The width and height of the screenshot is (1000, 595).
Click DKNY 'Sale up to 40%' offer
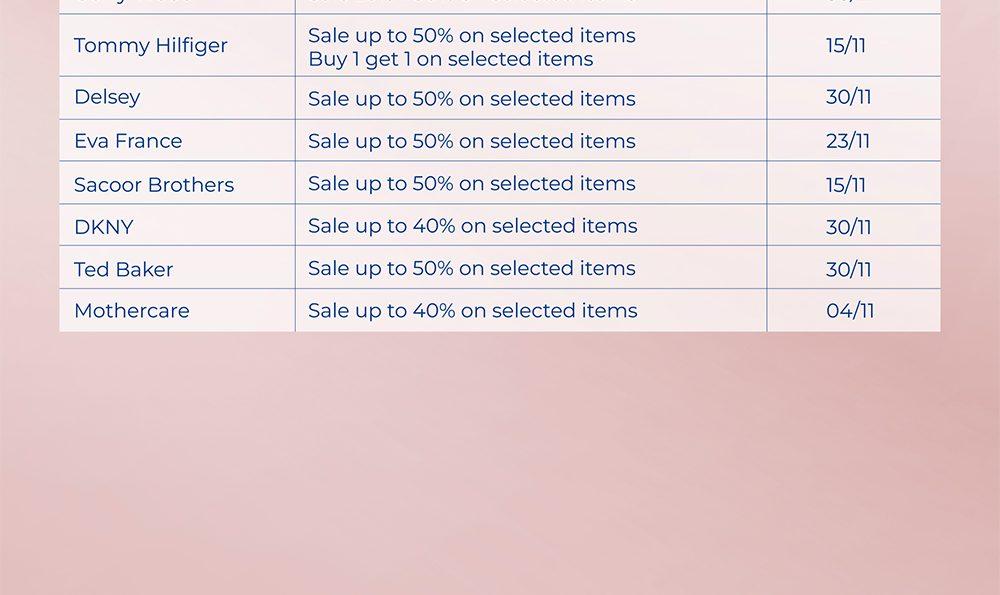pyautogui.click(x=472, y=226)
